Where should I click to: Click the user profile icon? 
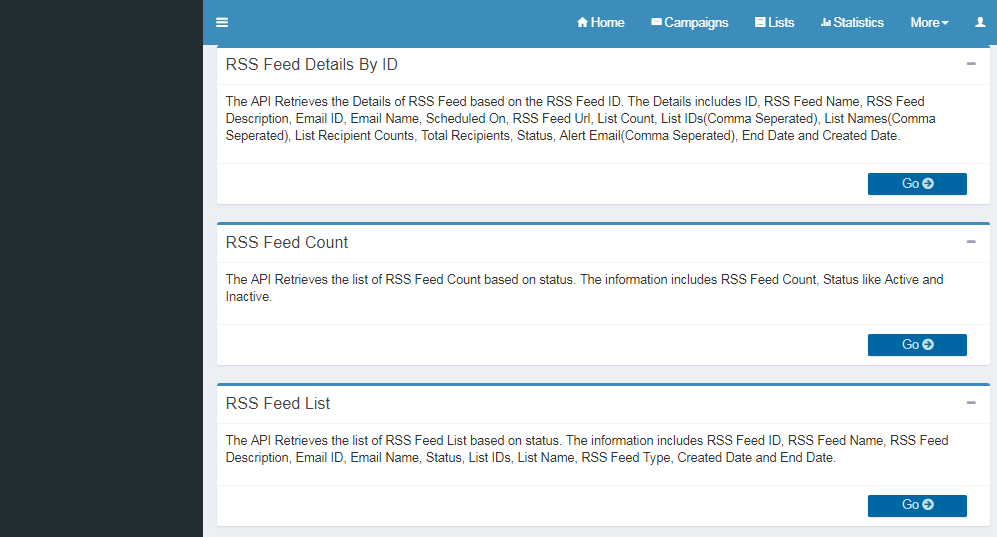(x=980, y=23)
